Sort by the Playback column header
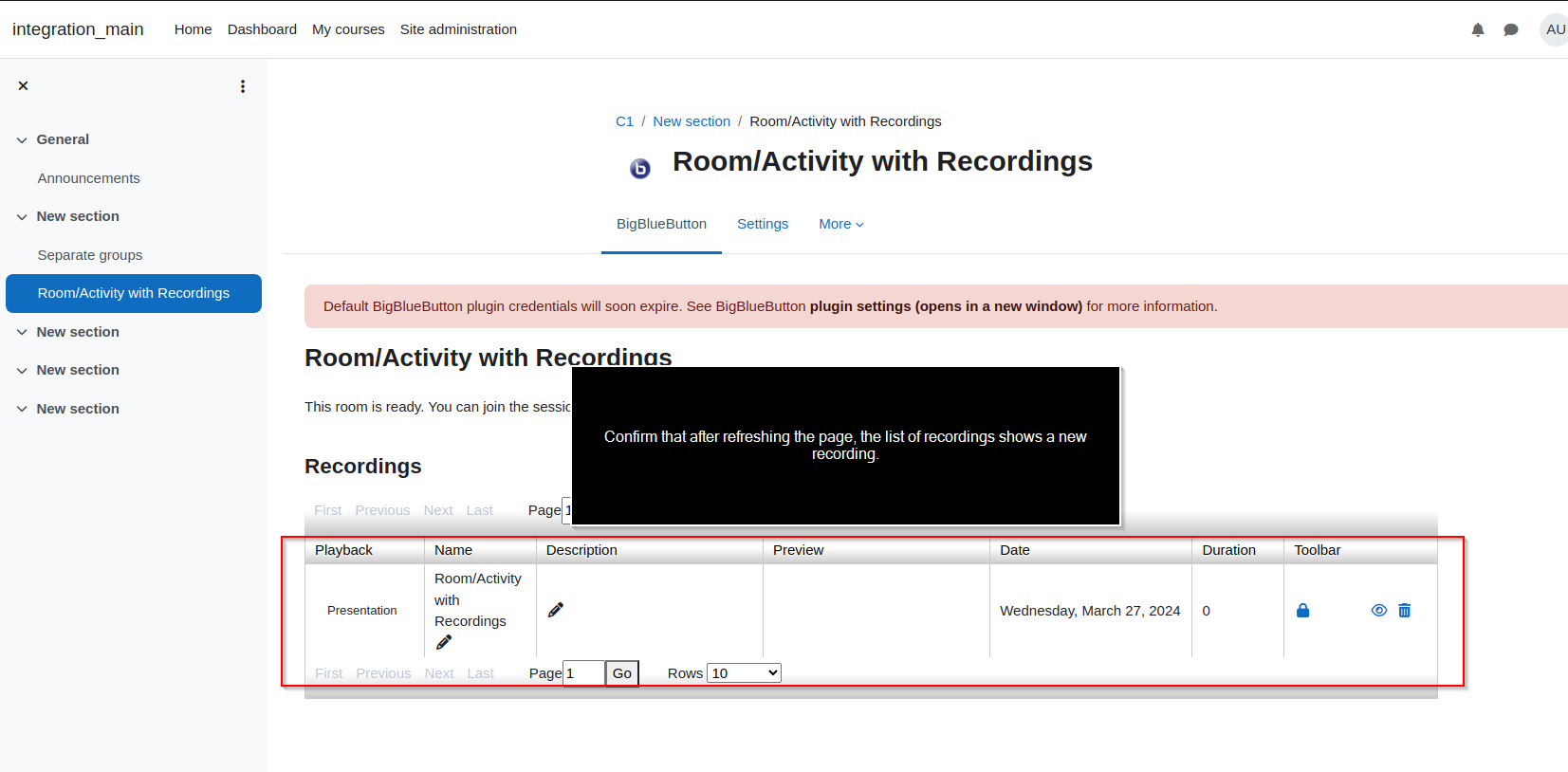The width and height of the screenshot is (1568, 772). (343, 550)
